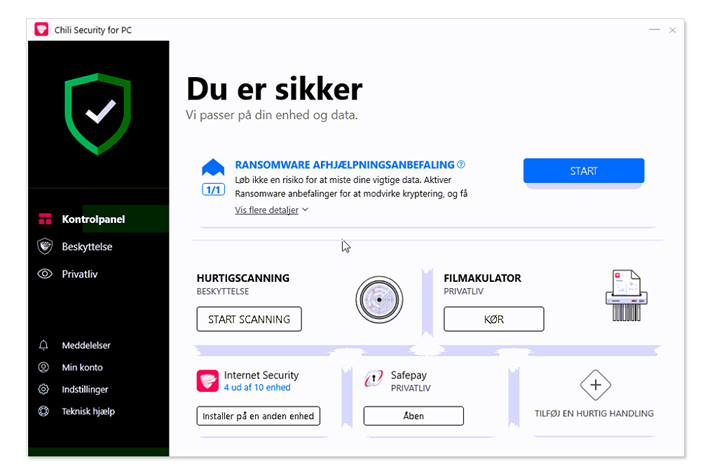
Task: Click the plus icon to add quick action
Action: (595, 385)
